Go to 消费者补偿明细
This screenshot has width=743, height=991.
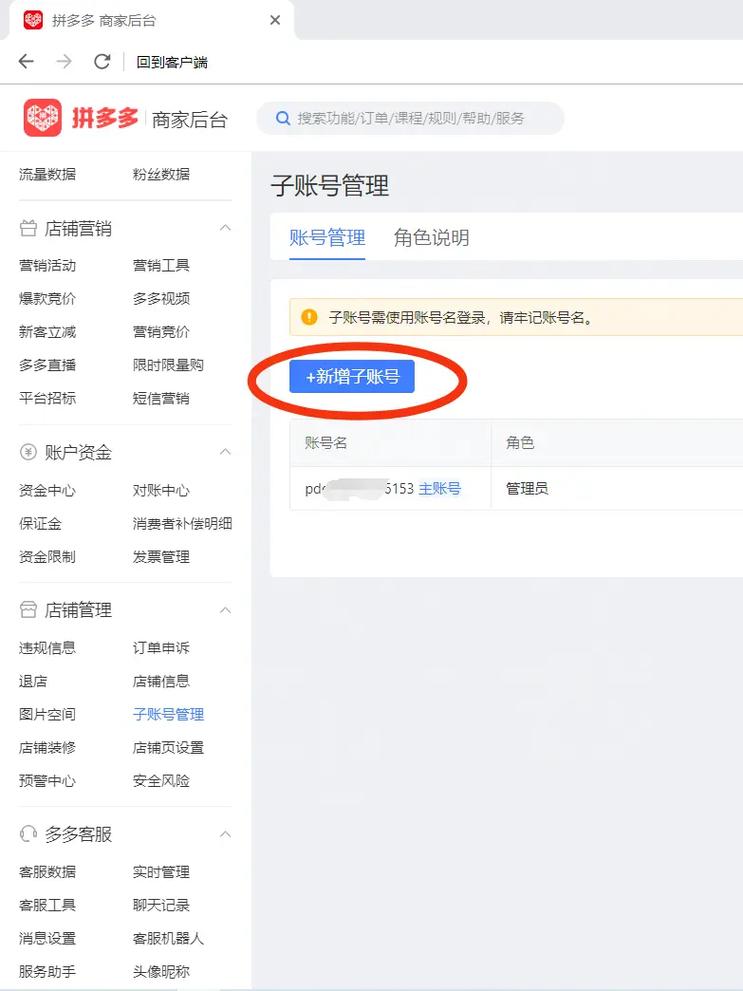click(183, 524)
